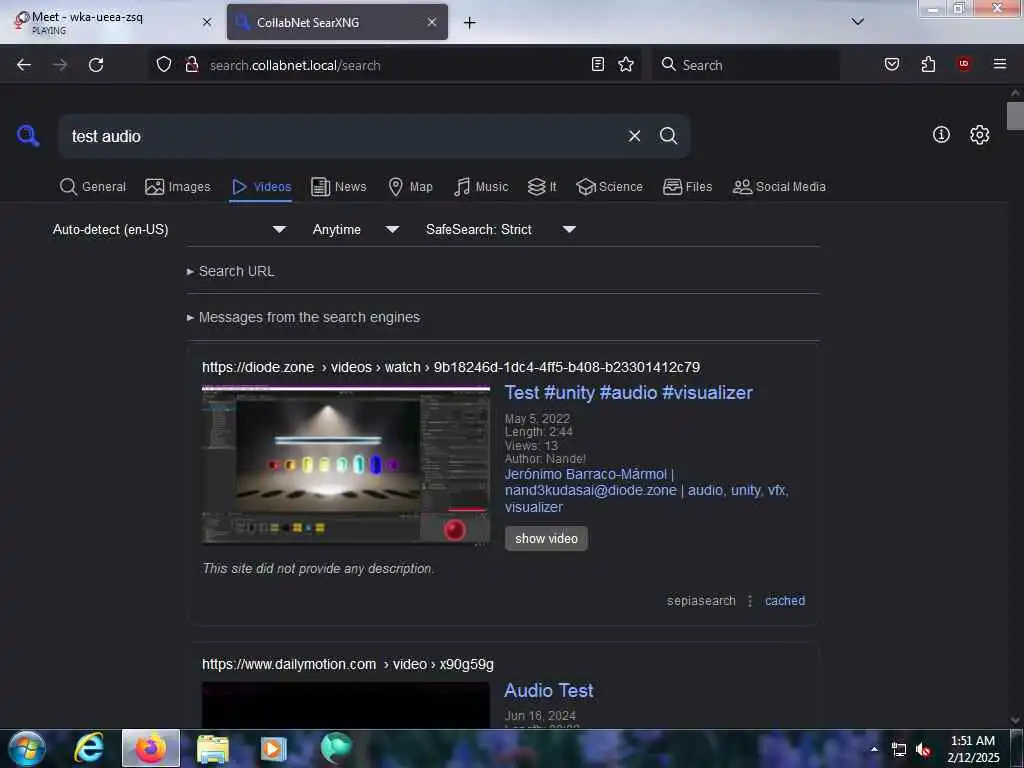Open the media player taskbar icon

coord(274,748)
